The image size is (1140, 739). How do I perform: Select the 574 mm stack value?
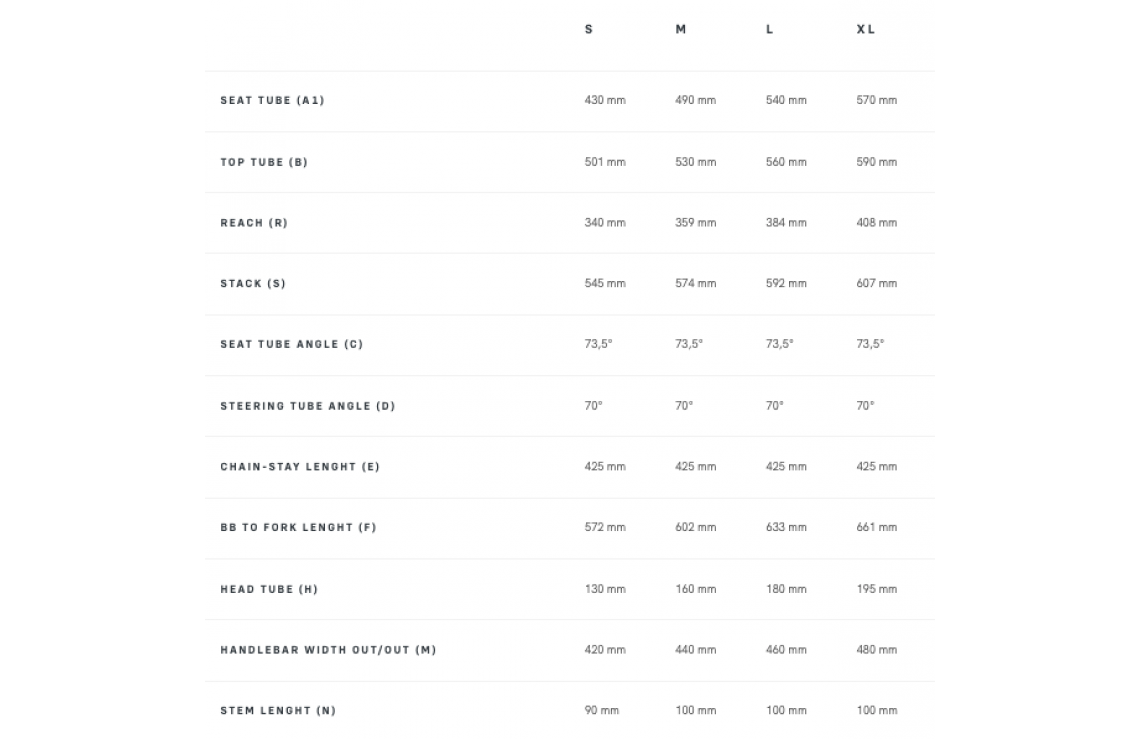(x=695, y=284)
